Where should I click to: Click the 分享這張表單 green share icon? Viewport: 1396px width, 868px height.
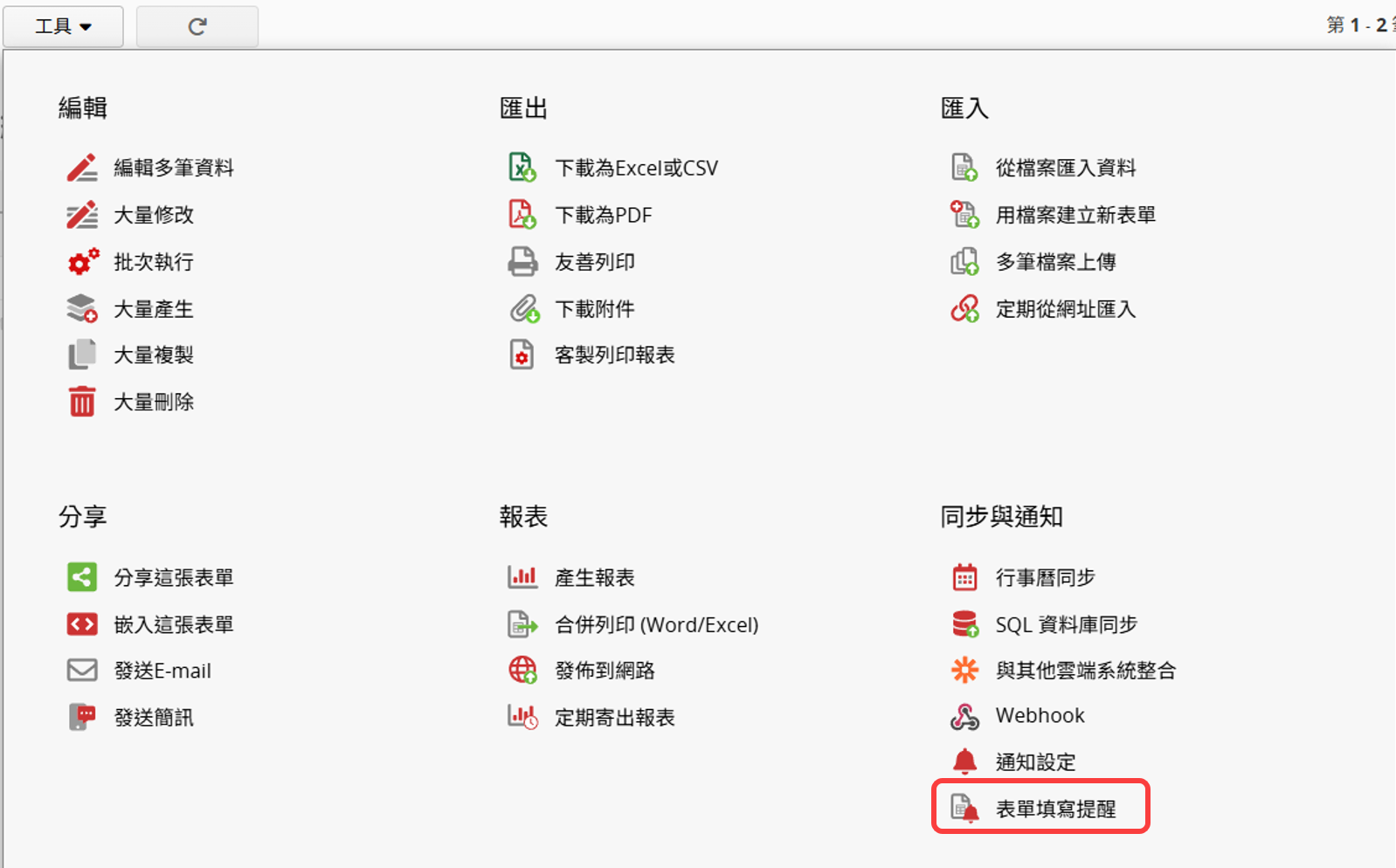pyautogui.click(x=82, y=577)
